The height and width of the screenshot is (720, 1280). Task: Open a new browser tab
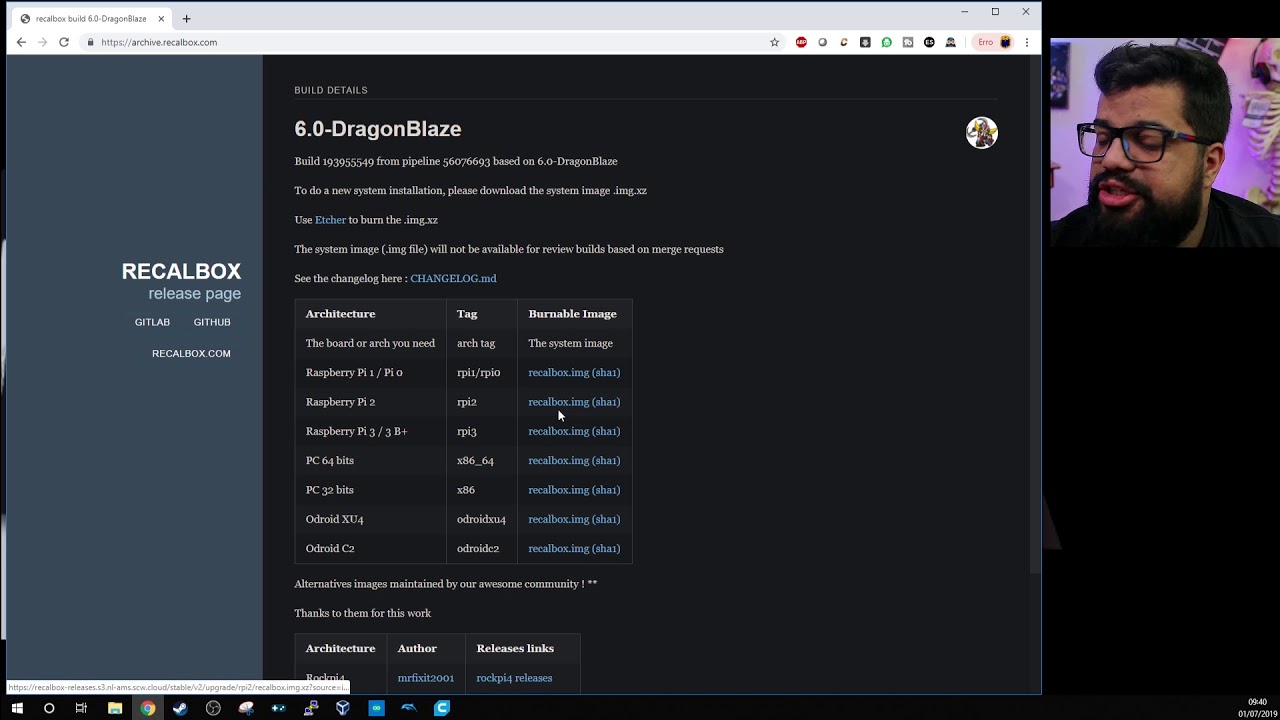(x=186, y=18)
